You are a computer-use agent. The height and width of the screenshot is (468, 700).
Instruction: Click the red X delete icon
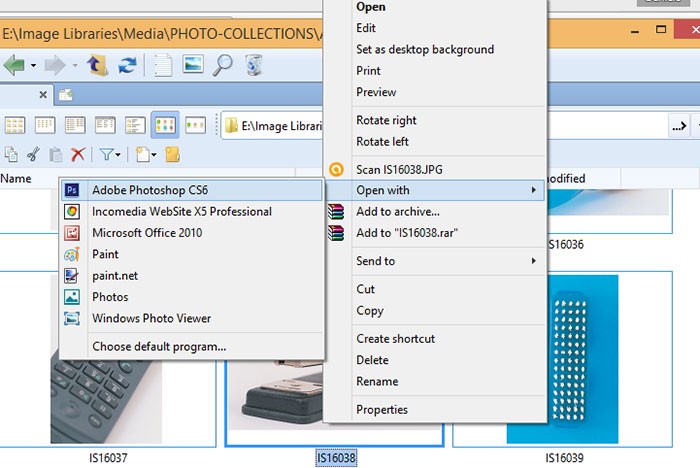(77, 154)
